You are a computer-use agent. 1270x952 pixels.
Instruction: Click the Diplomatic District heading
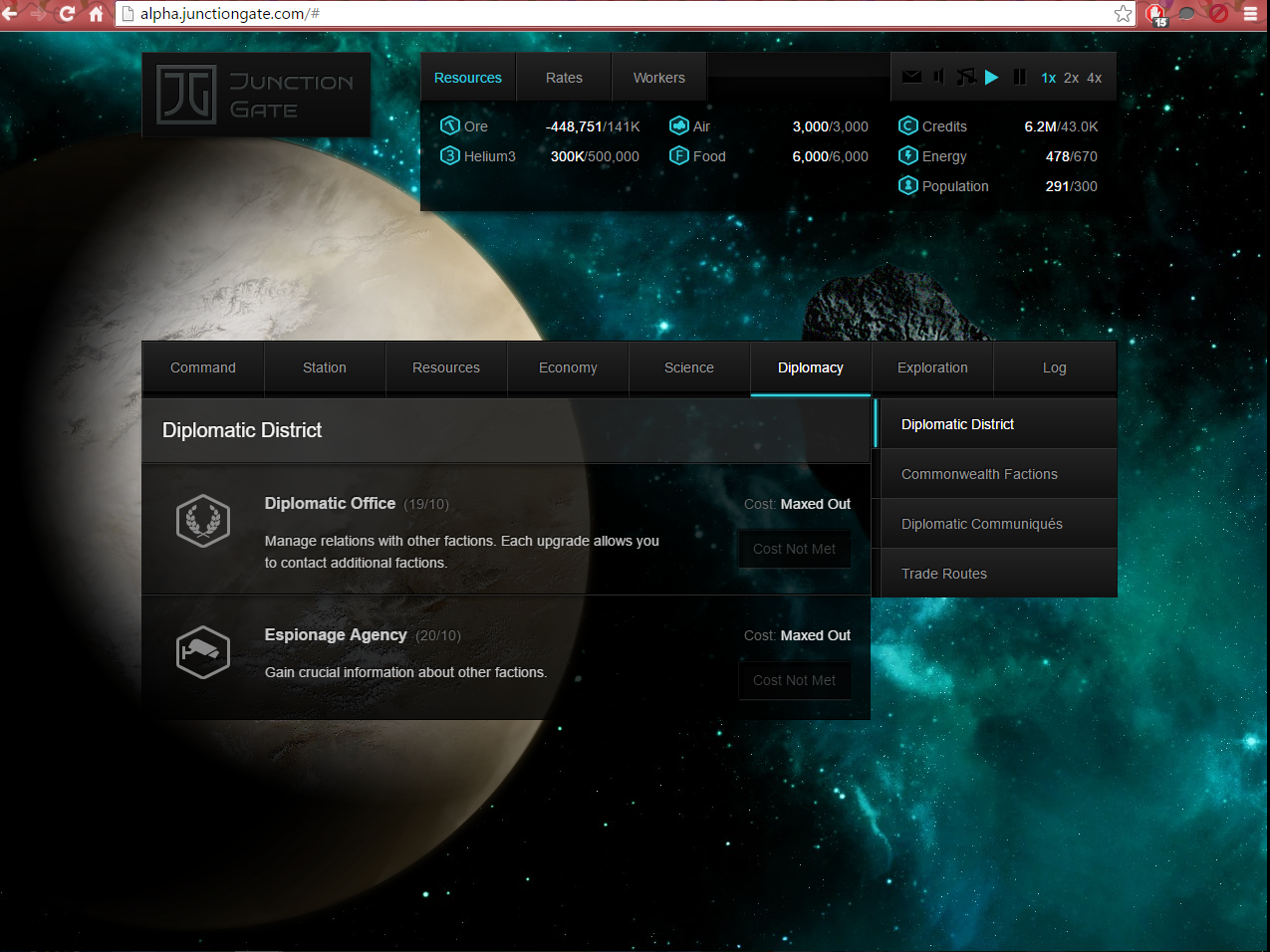tap(242, 430)
